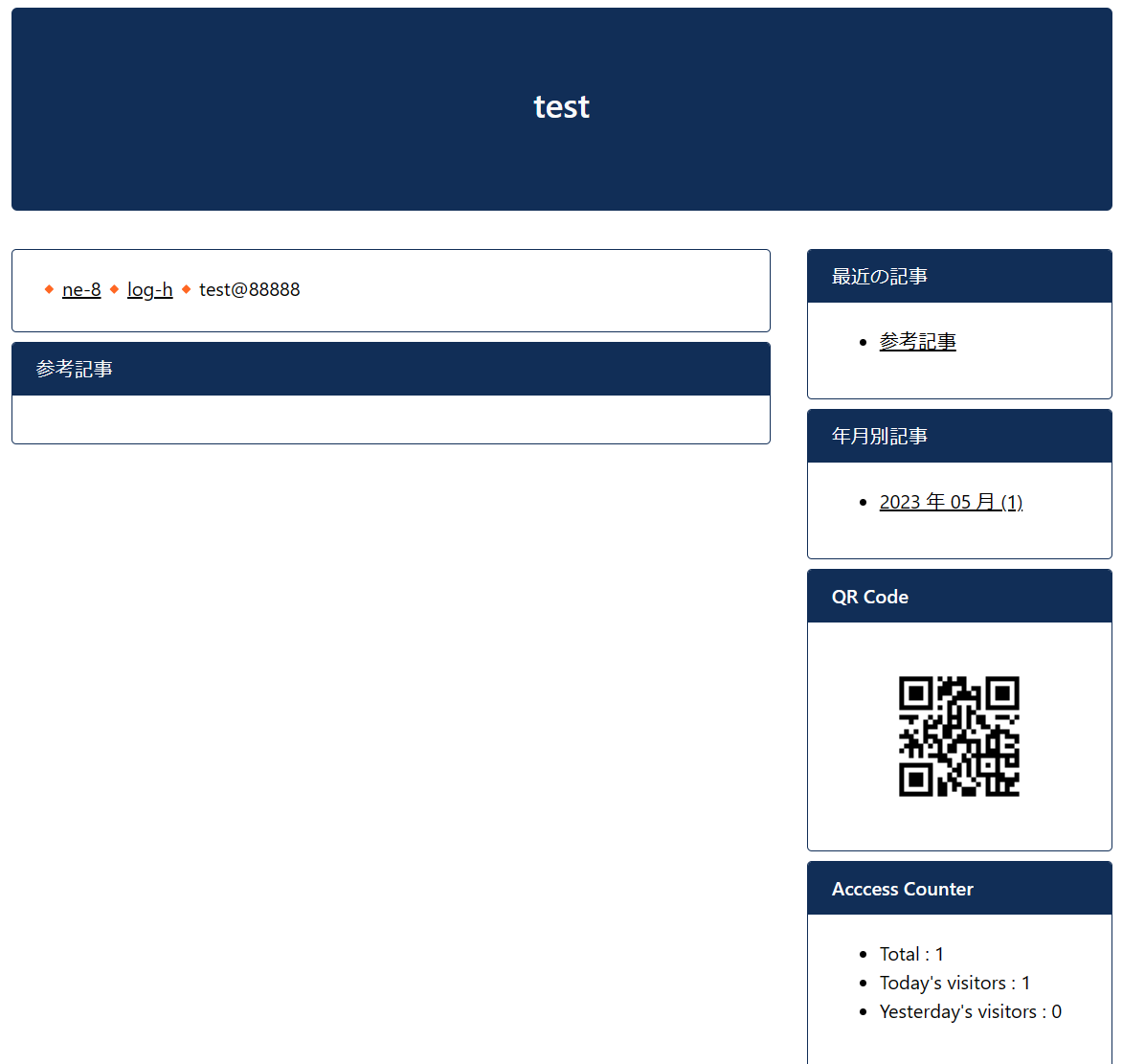Open the log-h breadcrumb link

point(149,289)
